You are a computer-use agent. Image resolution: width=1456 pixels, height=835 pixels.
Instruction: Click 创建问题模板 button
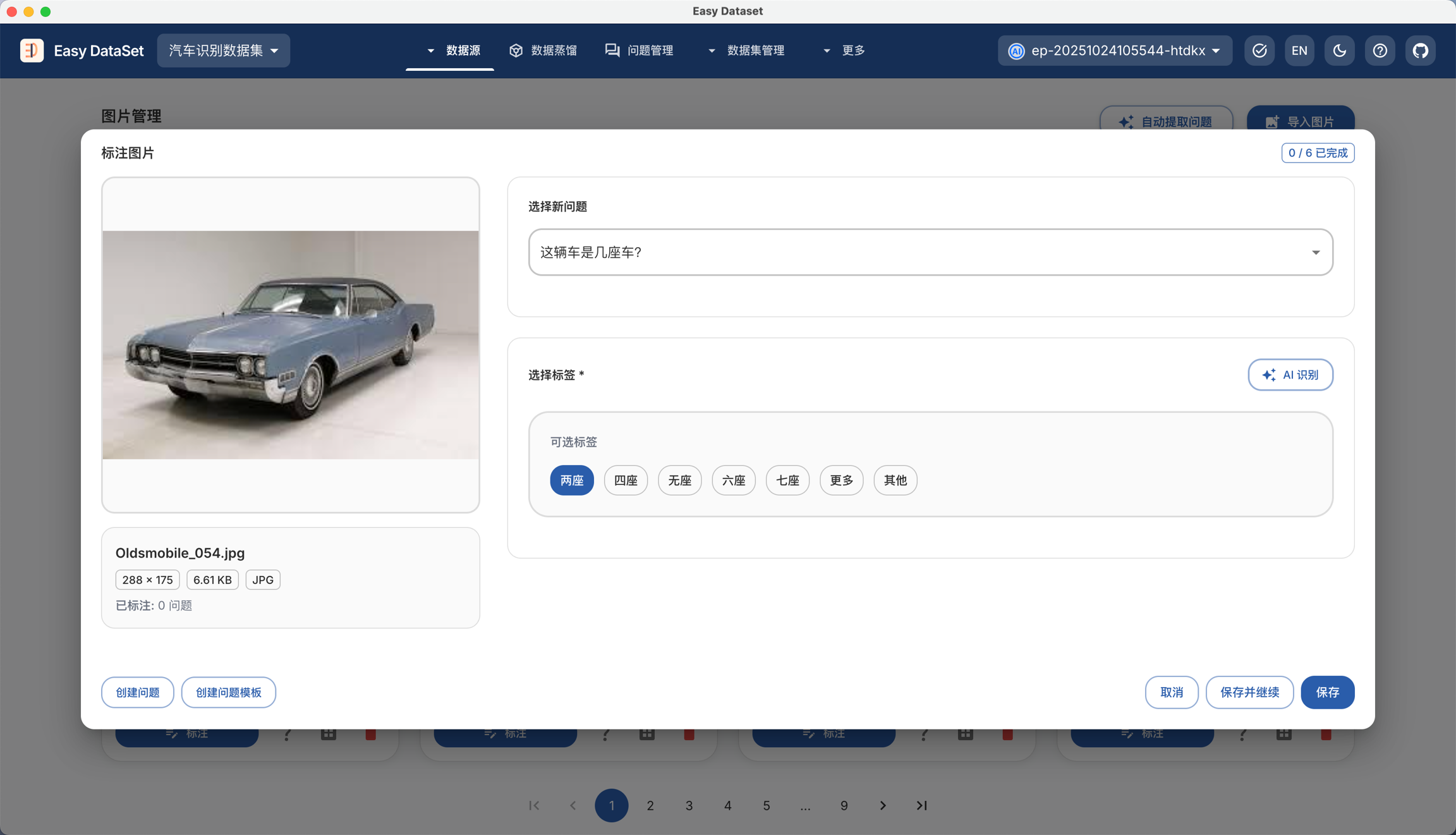point(228,692)
